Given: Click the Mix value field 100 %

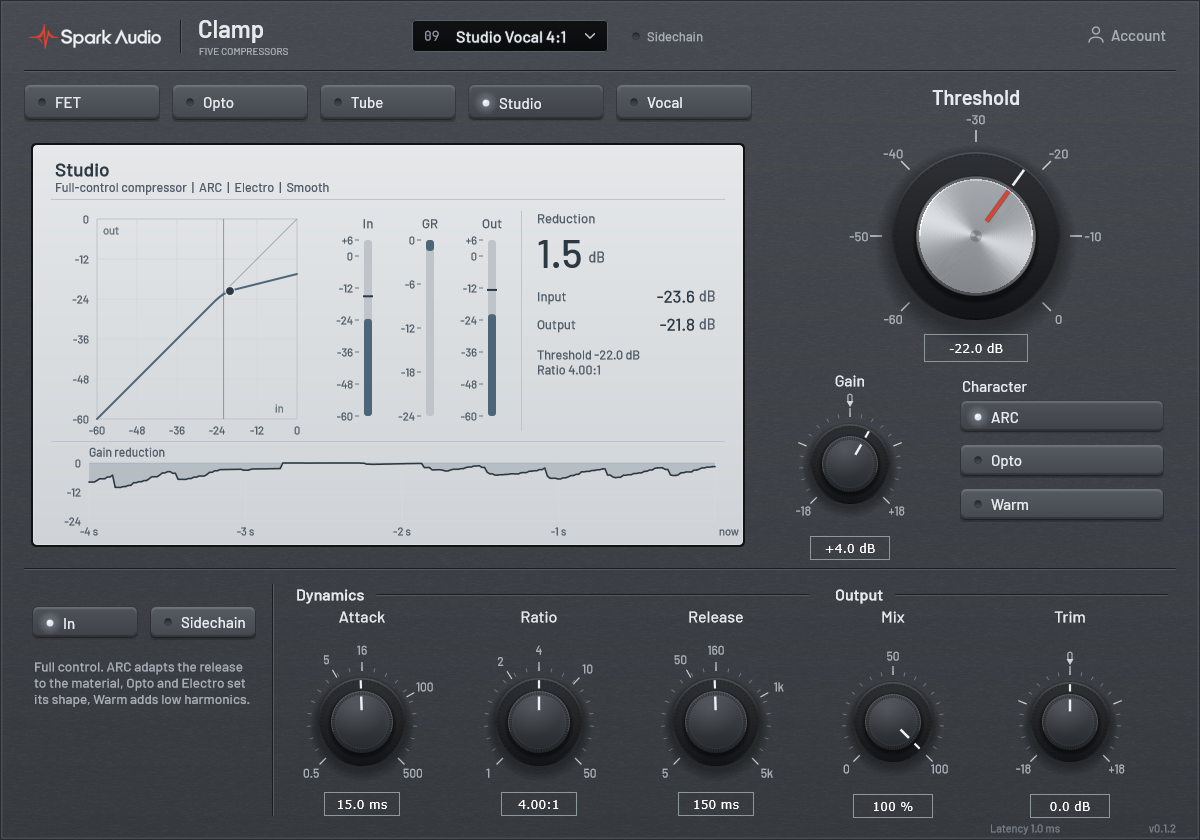Looking at the screenshot, I should (893, 806).
